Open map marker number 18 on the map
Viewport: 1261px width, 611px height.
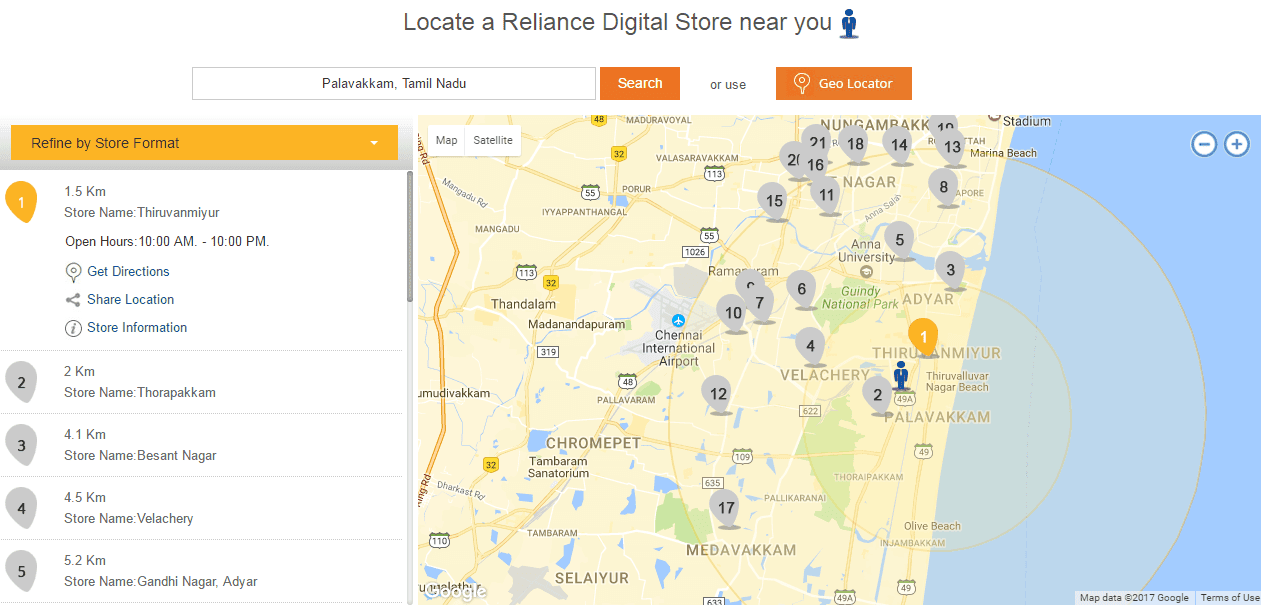tap(854, 143)
